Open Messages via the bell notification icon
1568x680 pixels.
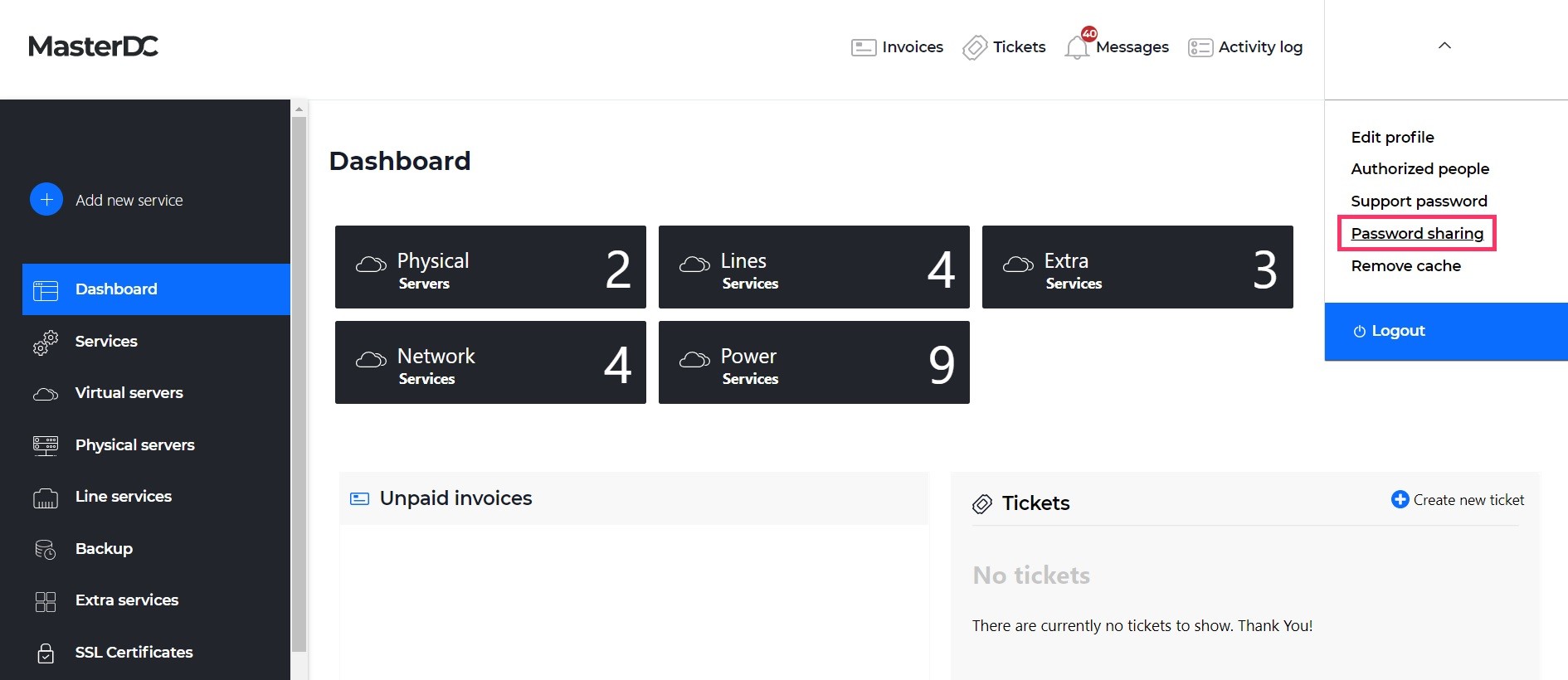point(1077,47)
